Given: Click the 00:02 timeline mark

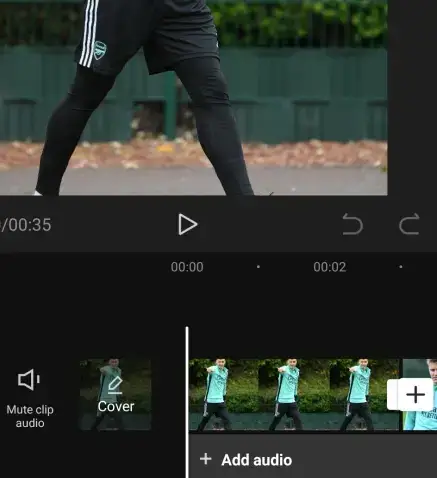Looking at the screenshot, I should [x=330, y=267].
